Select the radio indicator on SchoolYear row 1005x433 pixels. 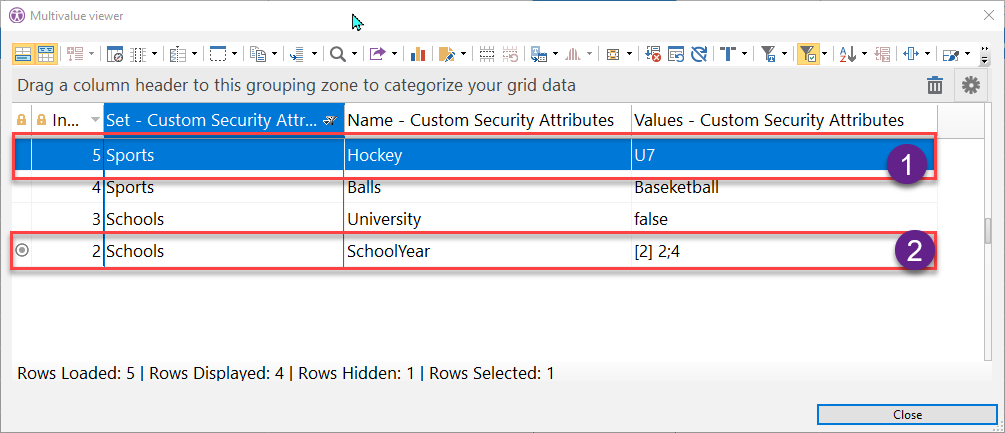[x=22, y=251]
